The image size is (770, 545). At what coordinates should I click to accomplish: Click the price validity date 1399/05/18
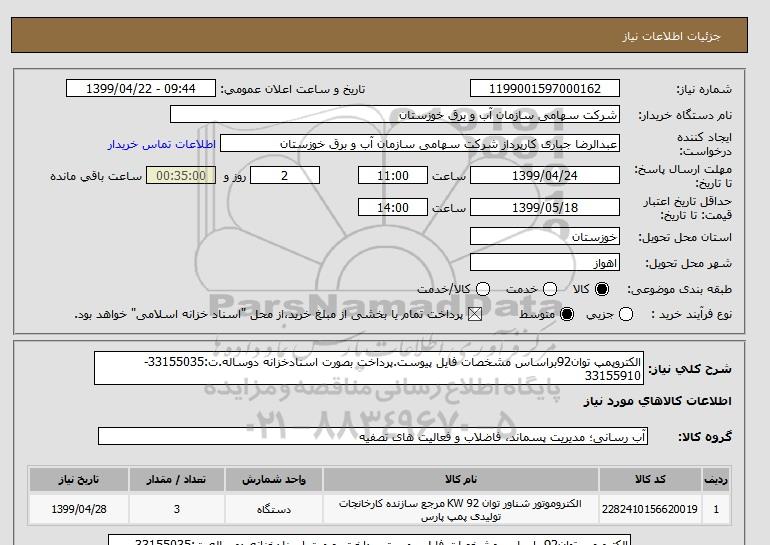(x=545, y=207)
